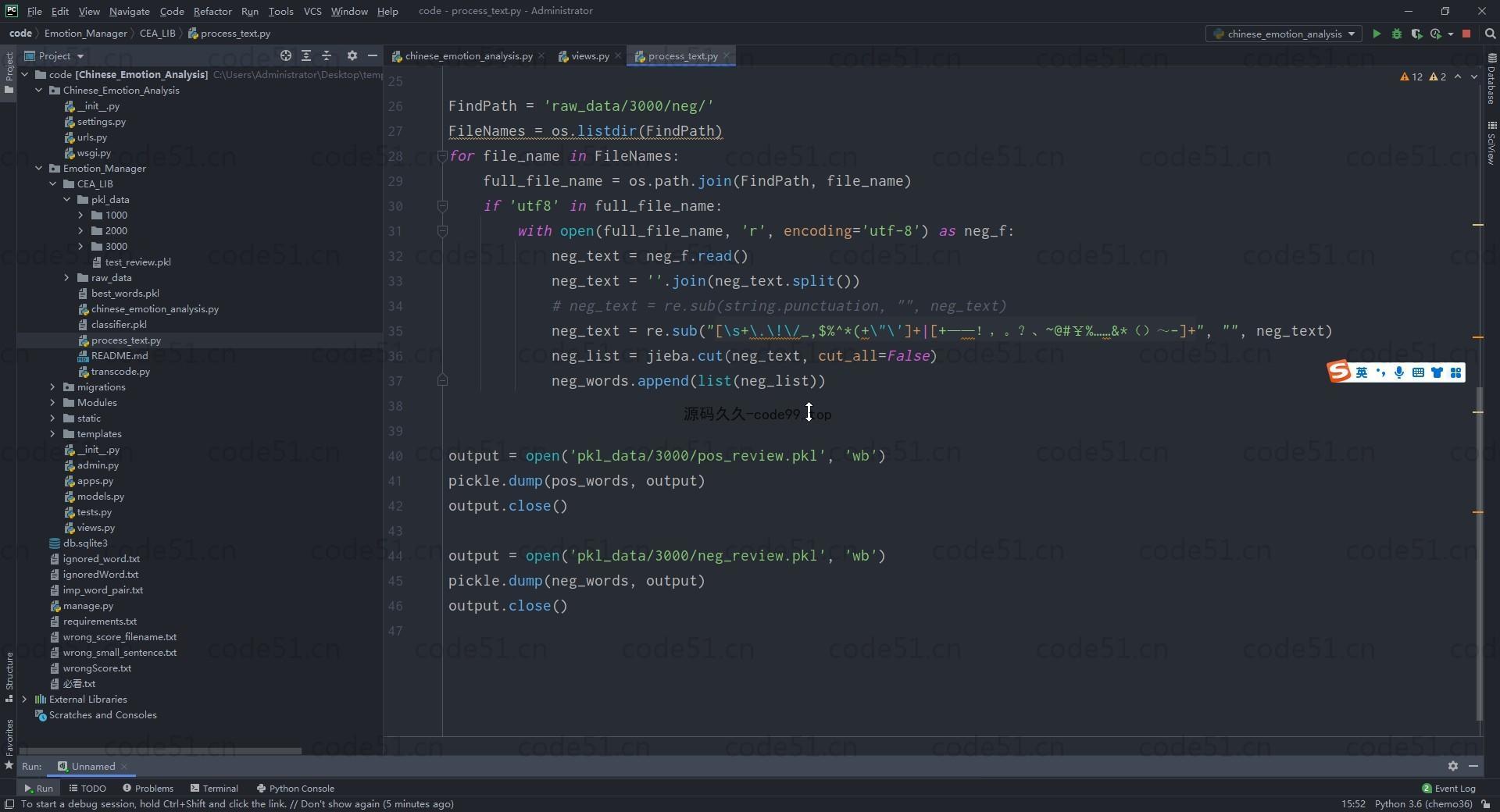Click line:column 15:52 indicator

(1353, 804)
